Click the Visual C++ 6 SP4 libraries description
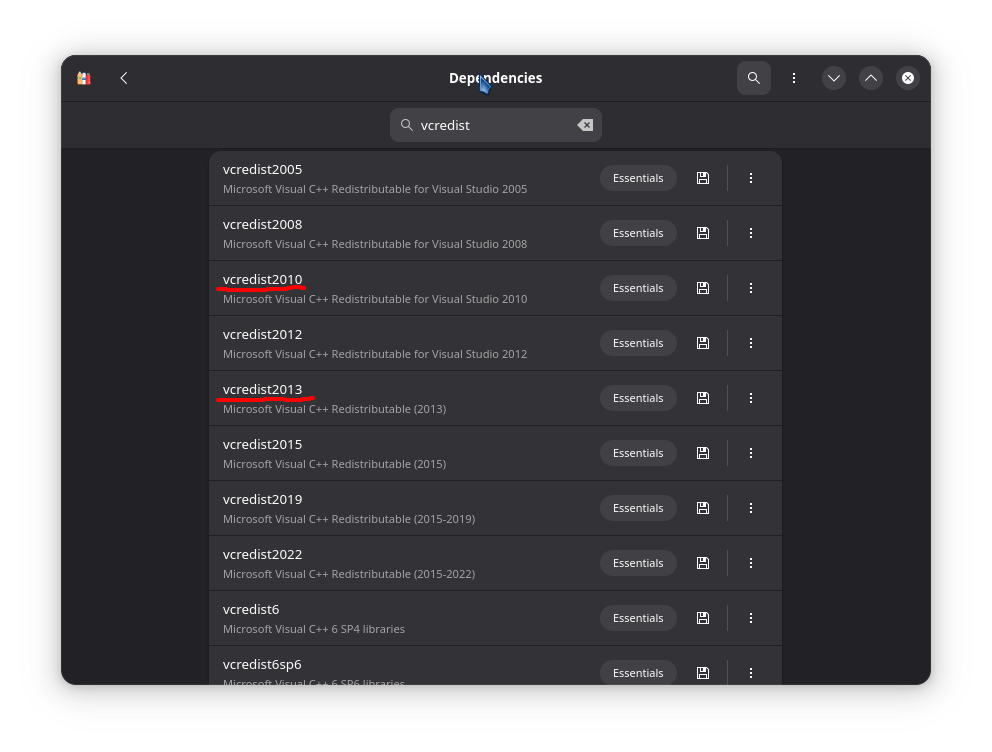Image resolution: width=992 pixels, height=752 pixels. click(x=314, y=629)
